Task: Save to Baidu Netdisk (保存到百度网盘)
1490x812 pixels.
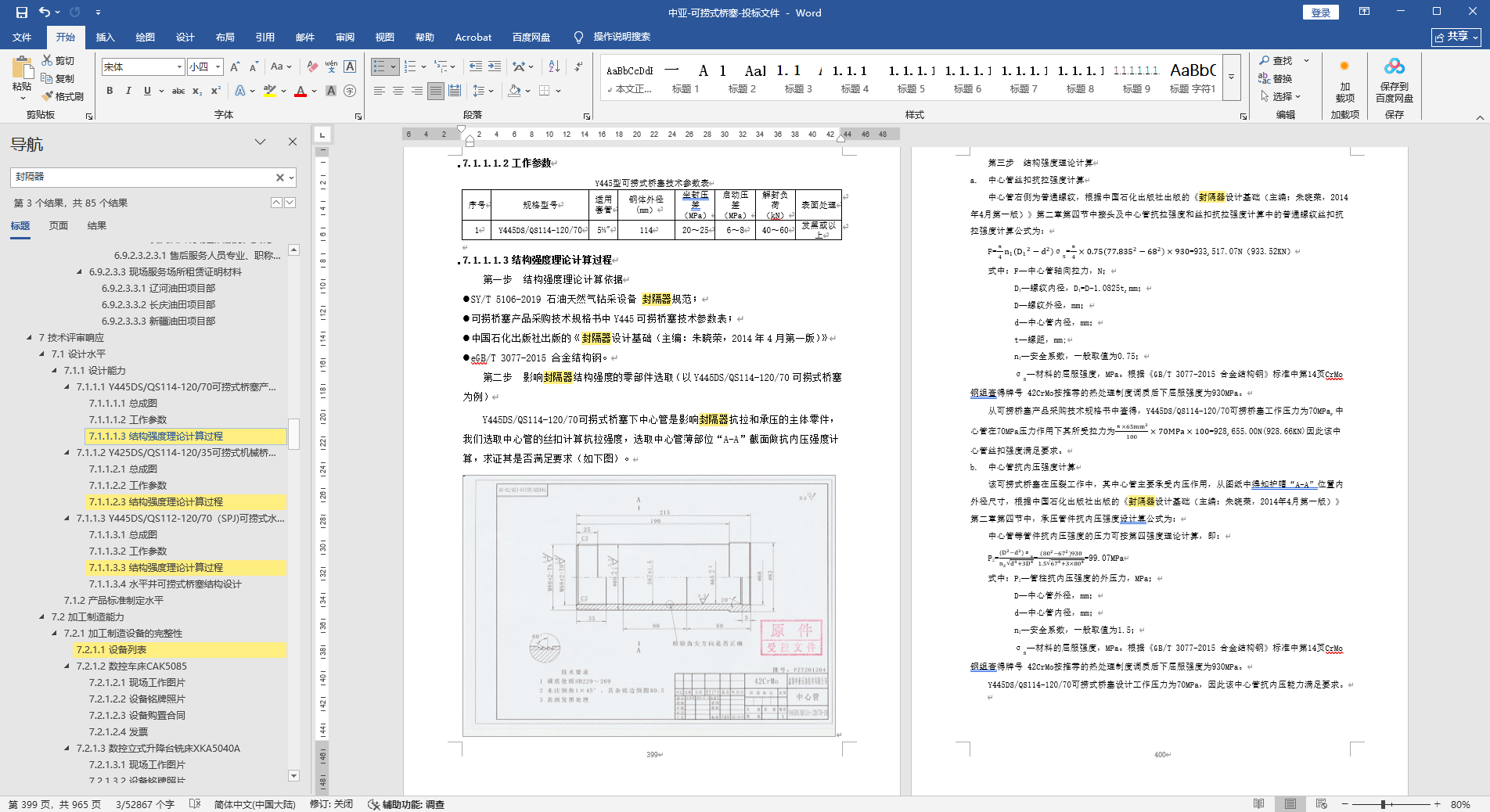Action: pyautogui.click(x=1395, y=81)
